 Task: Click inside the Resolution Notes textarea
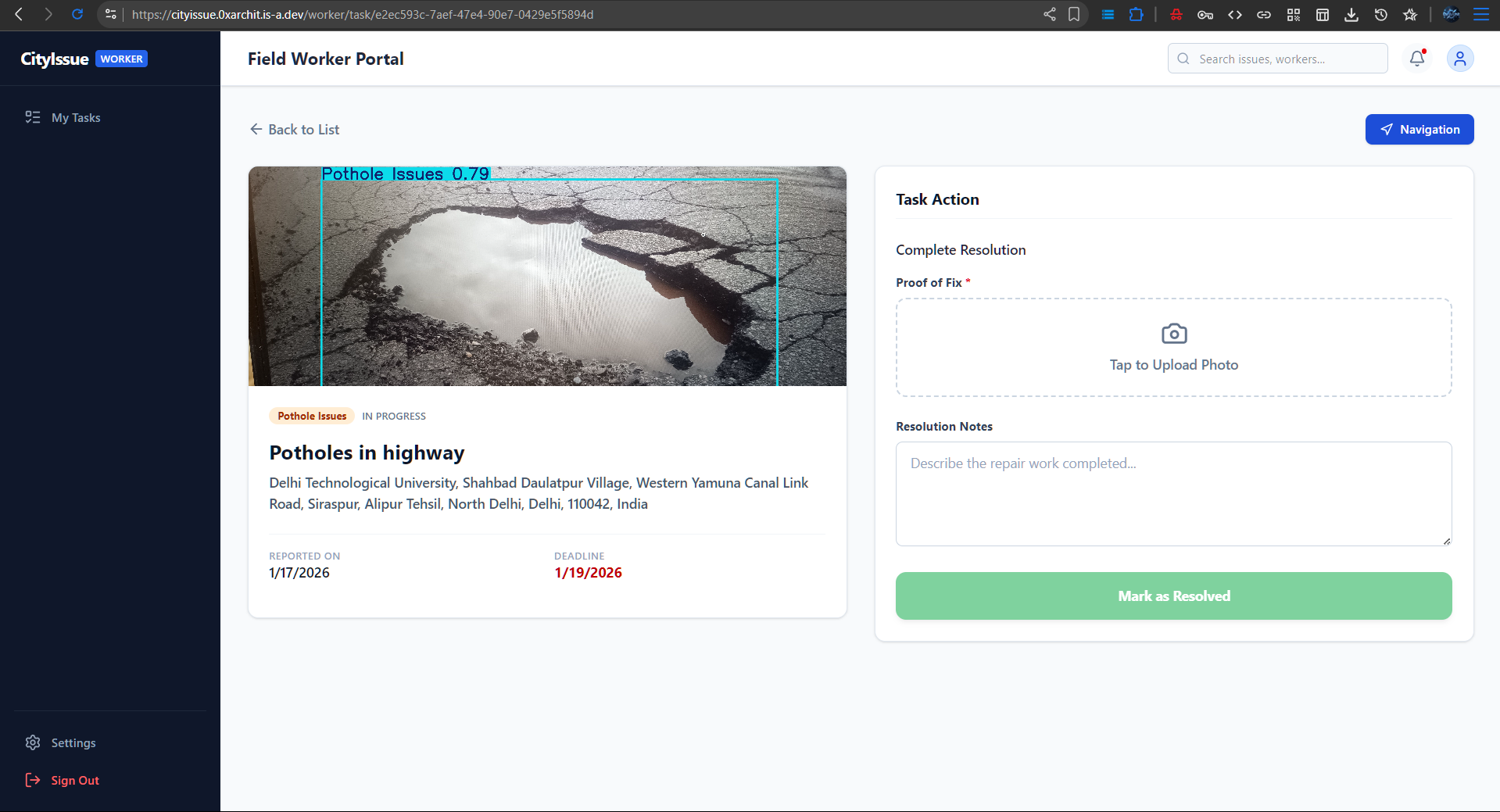click(x=1173, y=494)
